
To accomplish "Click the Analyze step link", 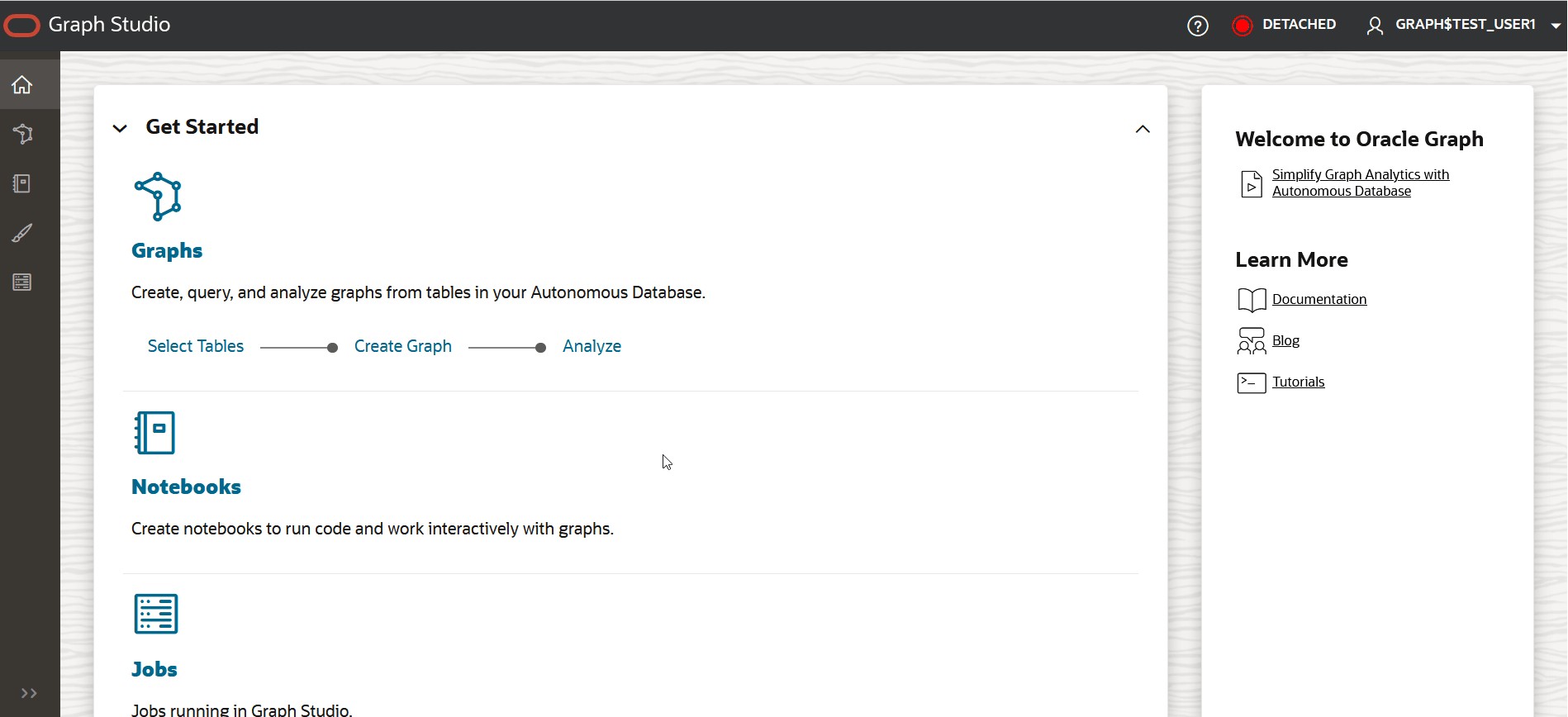I will (592, 346).
